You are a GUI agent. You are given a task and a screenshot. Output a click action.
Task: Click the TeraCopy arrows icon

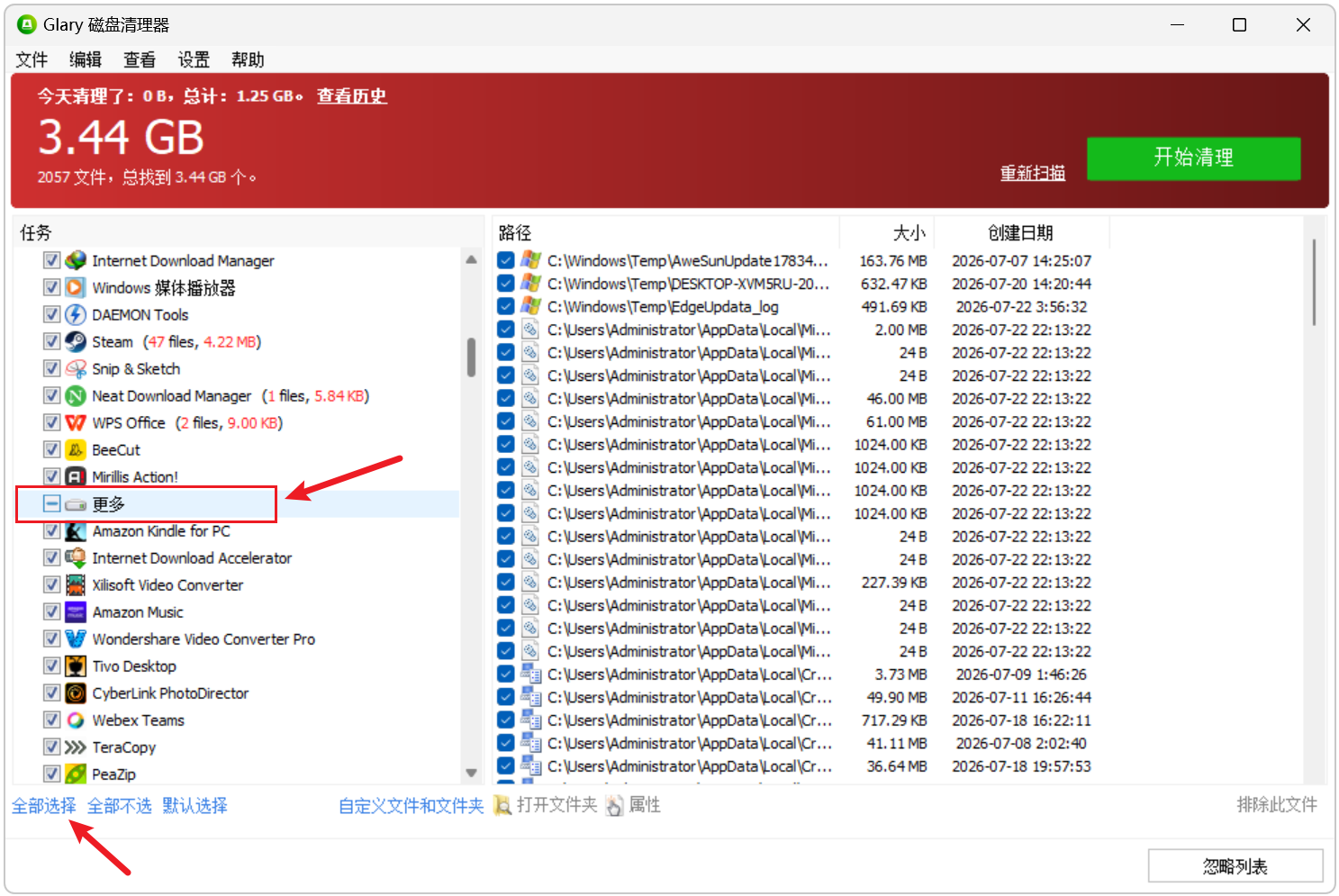point(76,747)
